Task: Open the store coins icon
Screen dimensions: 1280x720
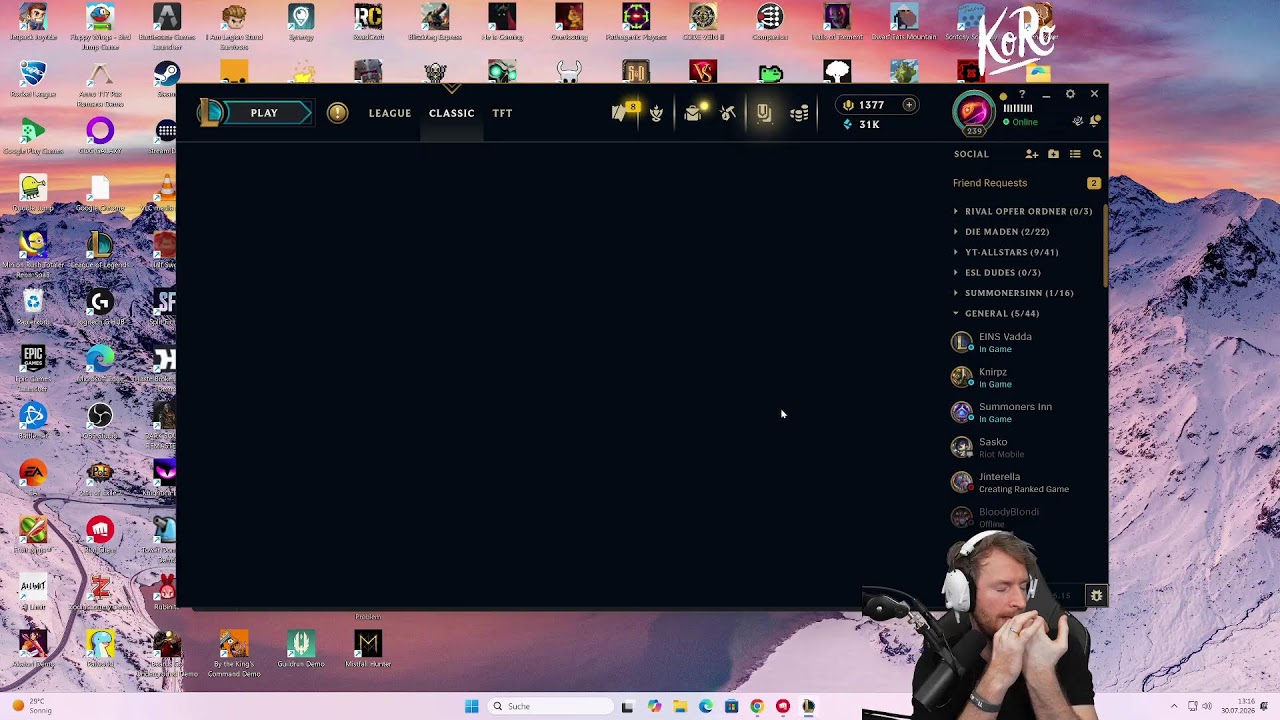Action: tap(799, 114)
